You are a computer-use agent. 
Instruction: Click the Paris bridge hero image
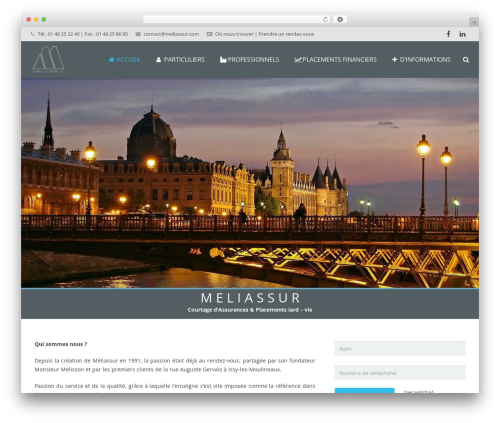250,183
